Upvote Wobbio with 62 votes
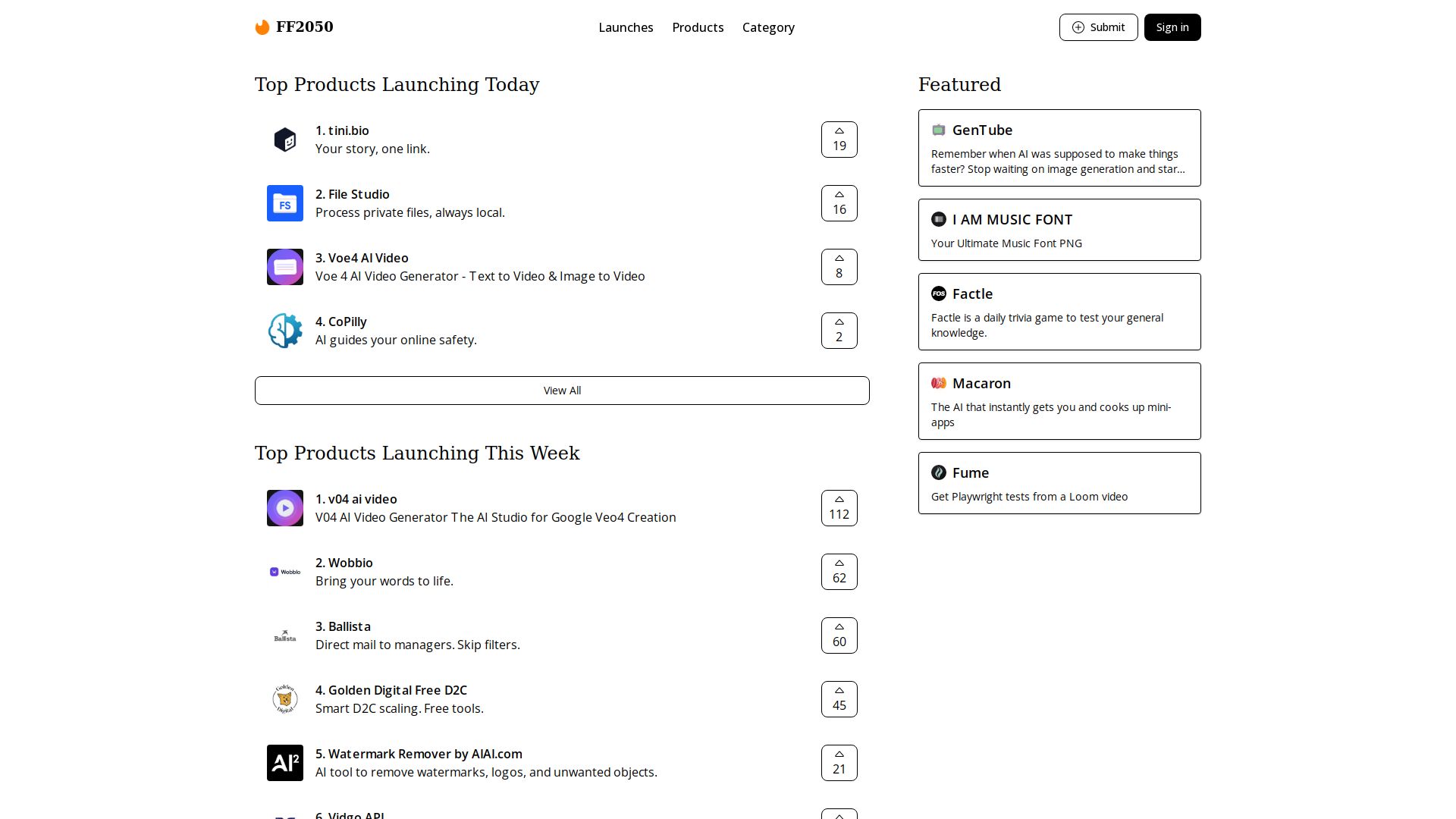Screen dimensions: 1456x819 click(x=839, y=572)
